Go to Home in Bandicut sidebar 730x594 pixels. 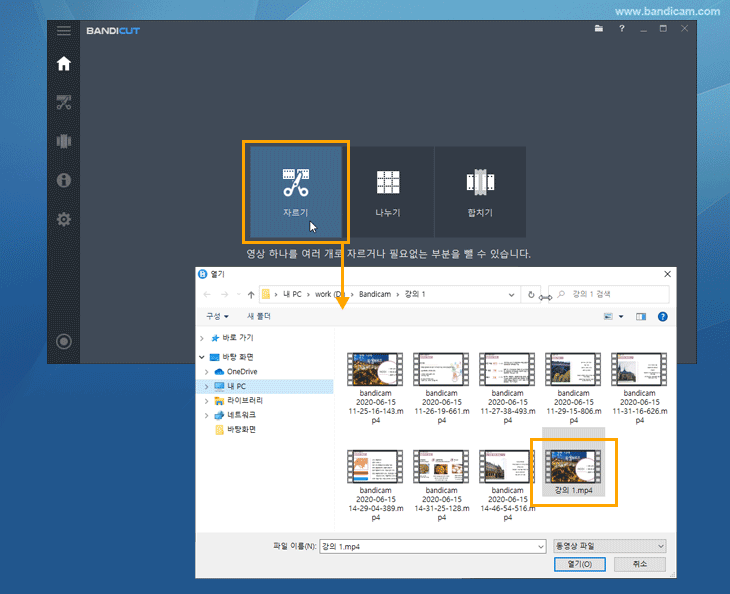64,64
